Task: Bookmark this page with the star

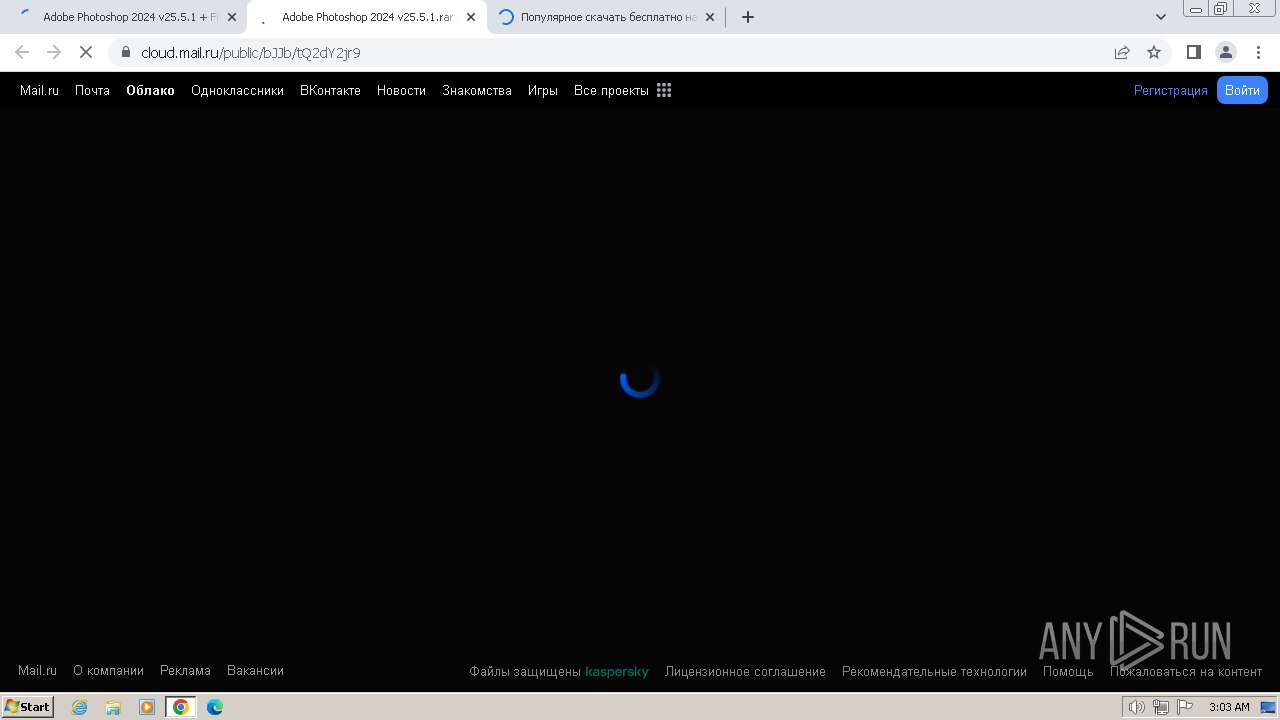Action: (x=1154, y=52)
